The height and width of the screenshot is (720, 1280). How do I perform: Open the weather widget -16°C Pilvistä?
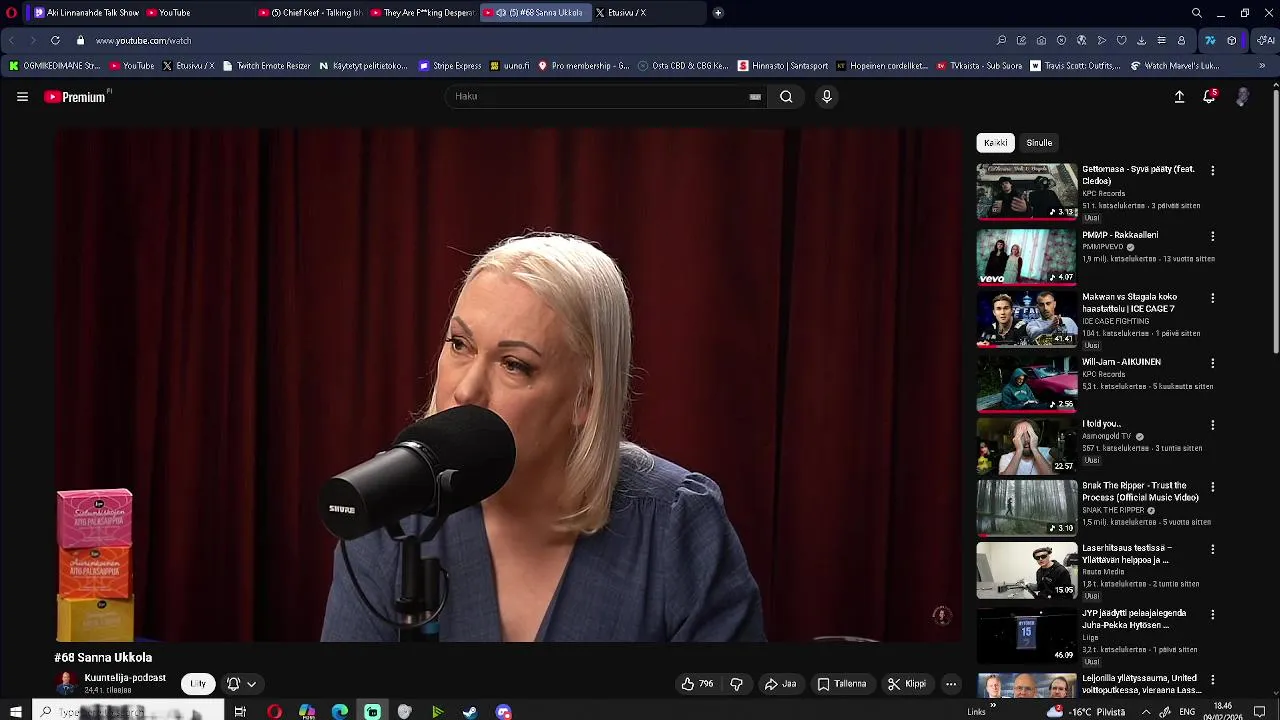1087,712
